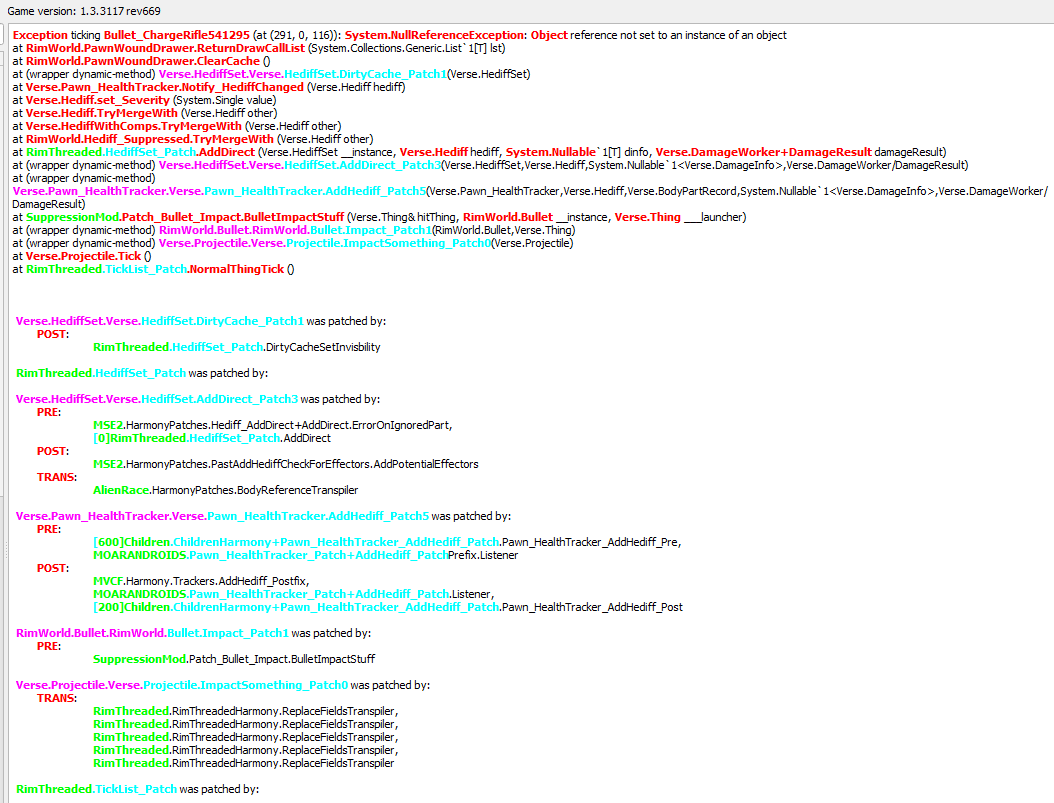Click the 'POST:' label under AddDirect_Patch3
Viewport: 1054px width, 803px height.
pyautogui.click(x=53, y=452)
